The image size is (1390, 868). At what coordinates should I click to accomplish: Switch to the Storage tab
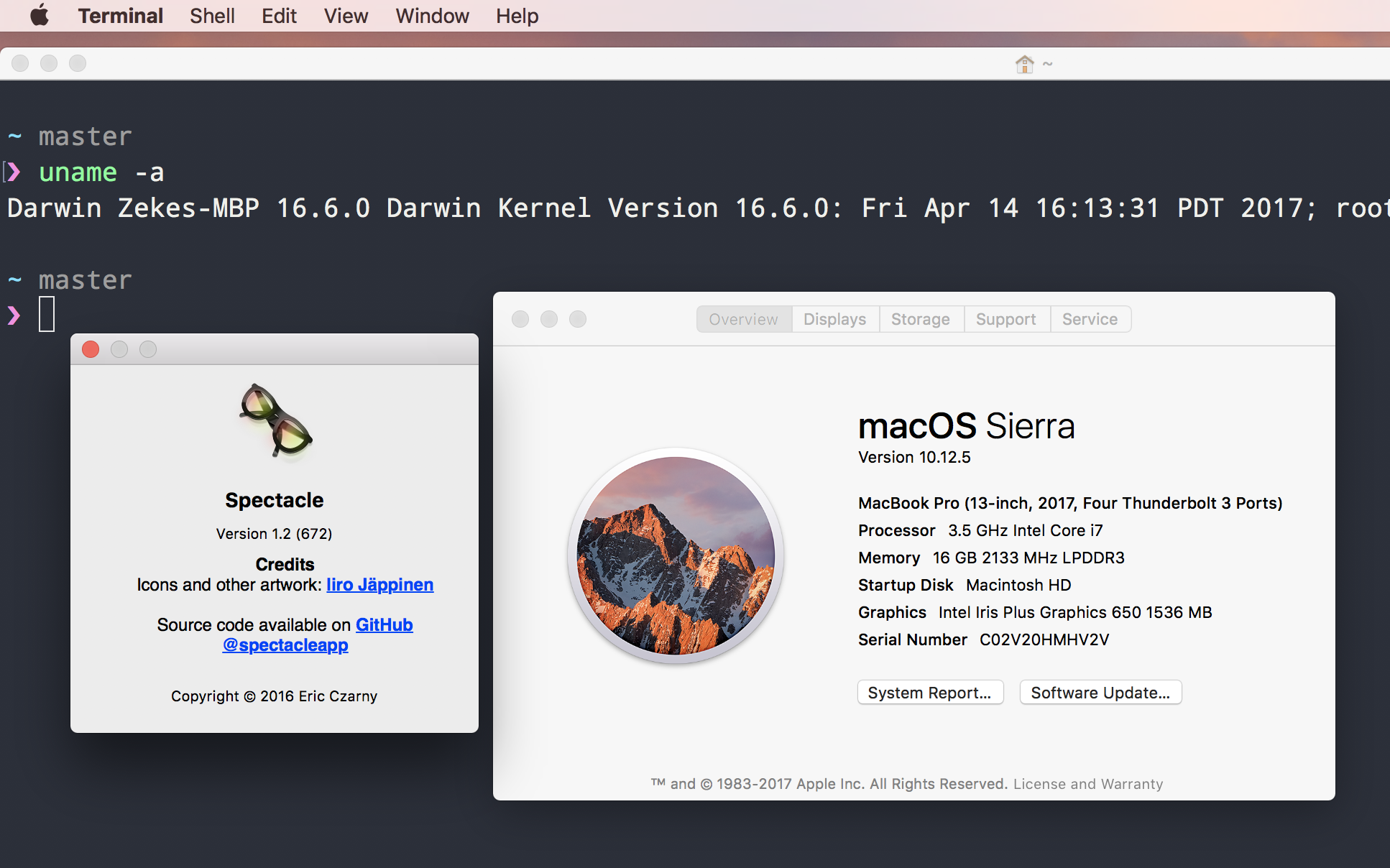[x=921, y=319]
